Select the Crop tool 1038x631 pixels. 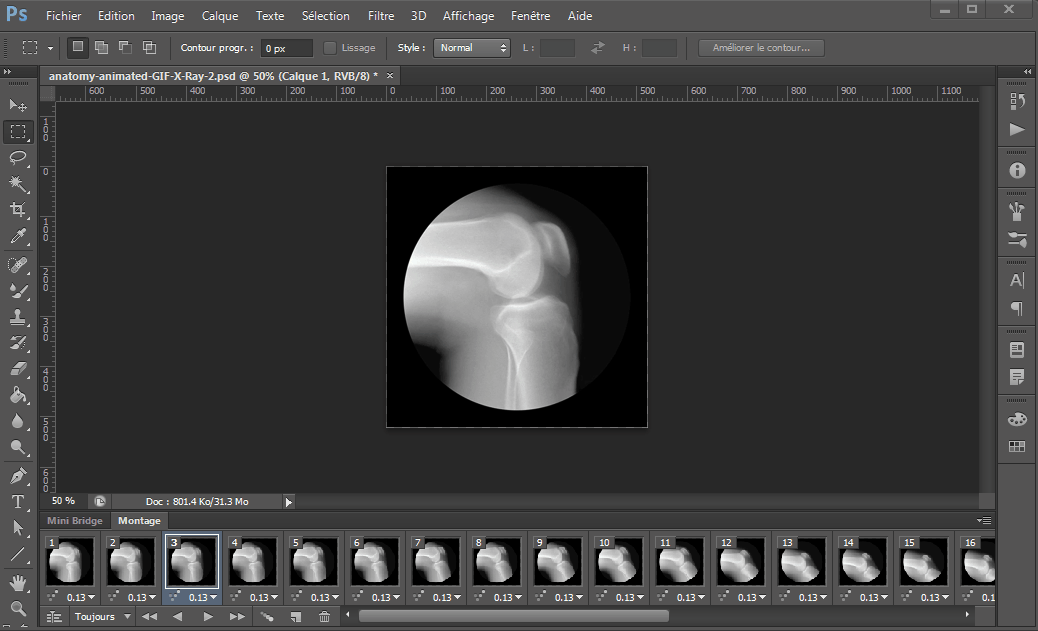click(x=18, y=210)
